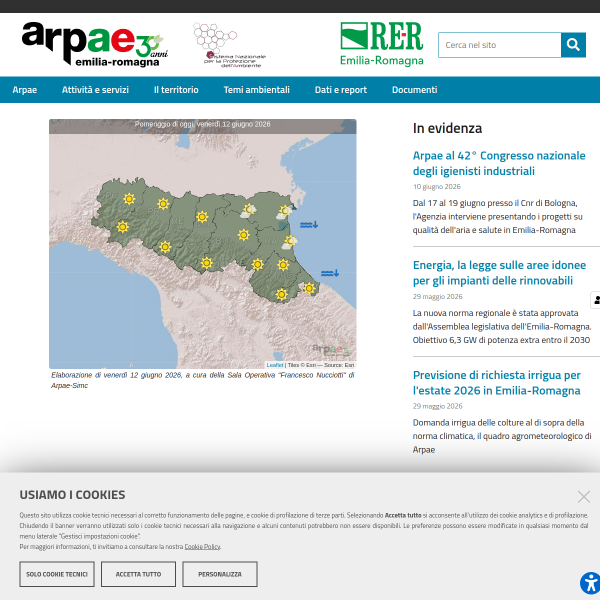The height and width of the screenshot is (600, 600).
Task: Open the Cookie Policy link
Action: 202,546
